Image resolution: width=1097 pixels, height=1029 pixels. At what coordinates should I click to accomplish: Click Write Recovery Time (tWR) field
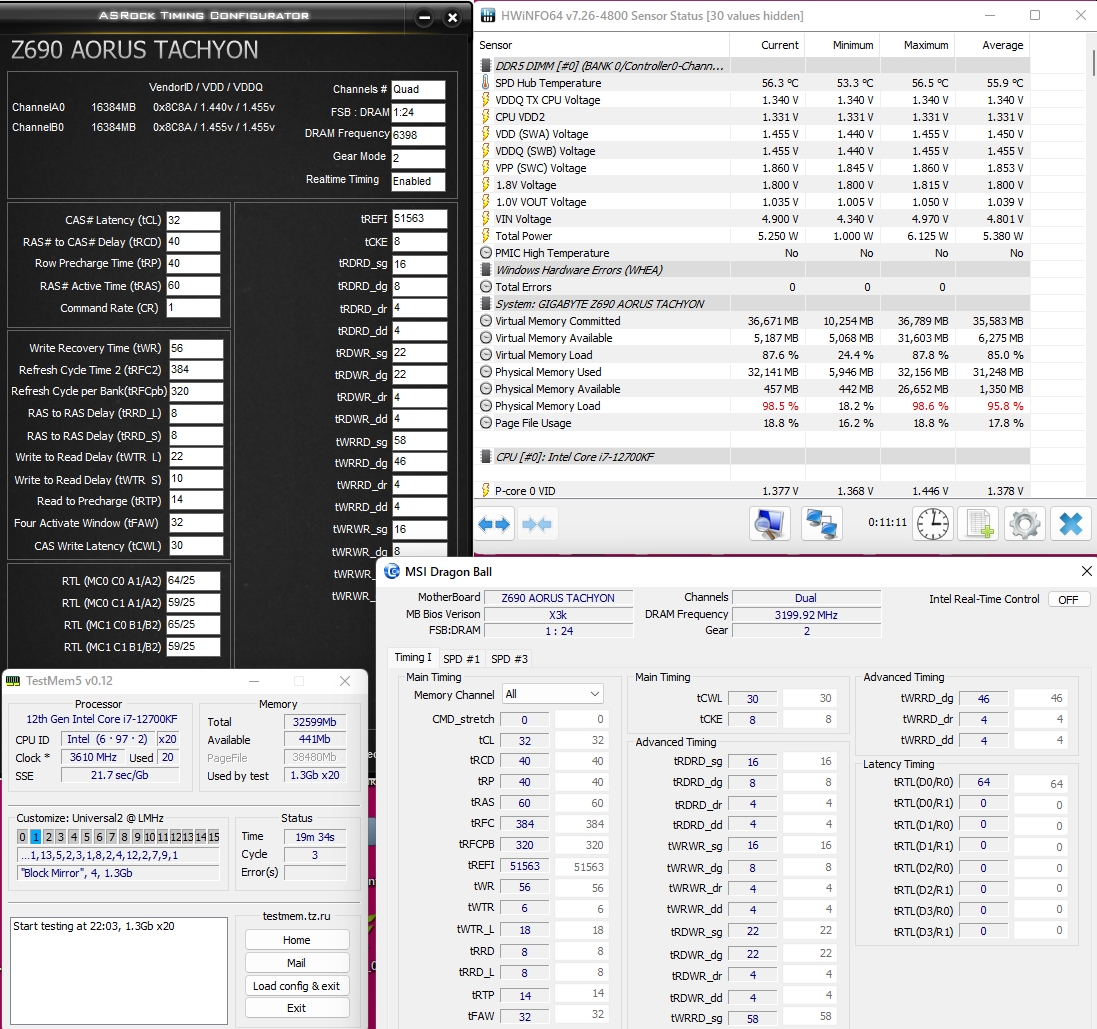[x=196, y=348]
